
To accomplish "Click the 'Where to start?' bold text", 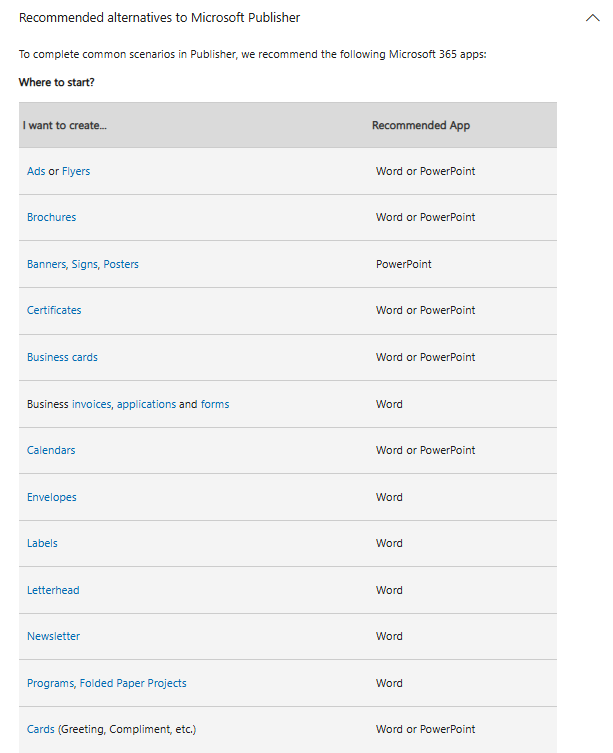I will coord(57,83).
